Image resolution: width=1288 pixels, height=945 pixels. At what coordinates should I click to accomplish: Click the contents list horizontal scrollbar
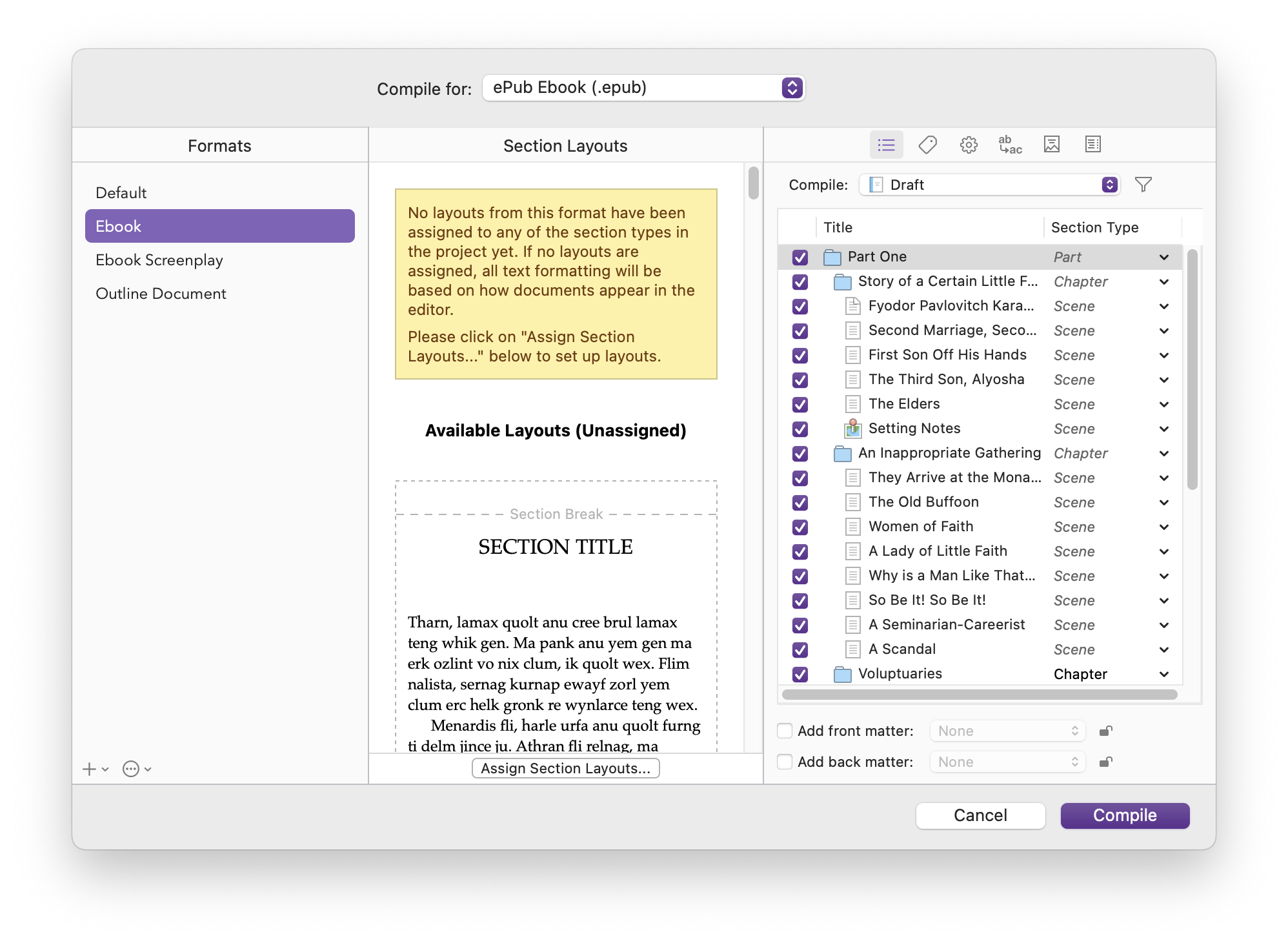pyautogui.click(x=979, y=695)
